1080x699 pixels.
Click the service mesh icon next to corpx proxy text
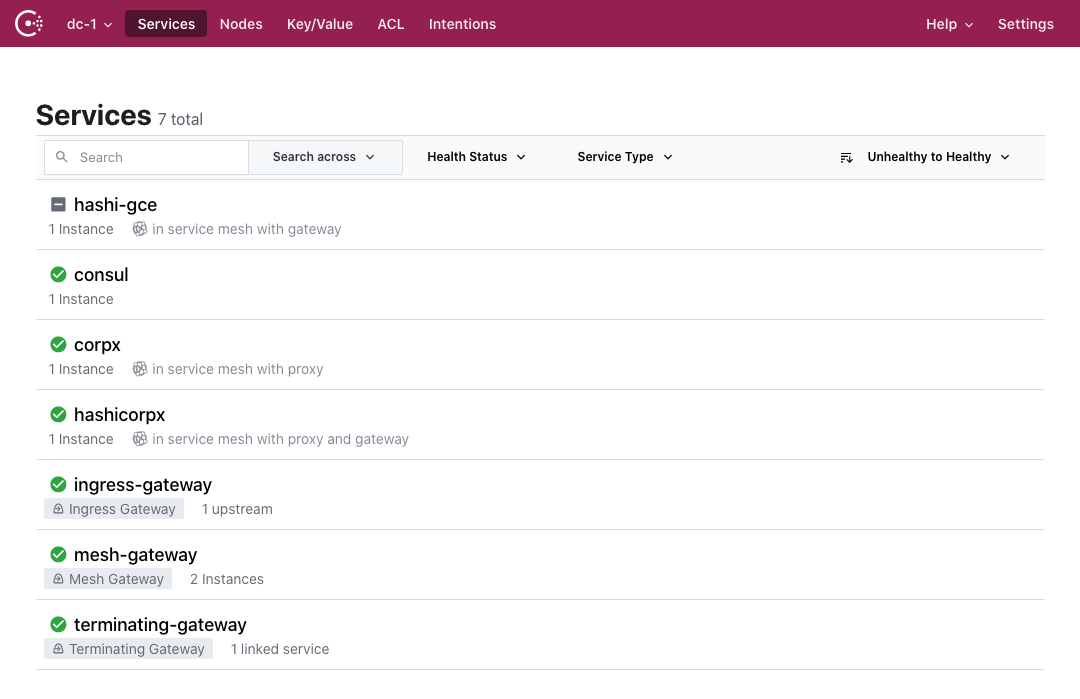coord(140,369)
